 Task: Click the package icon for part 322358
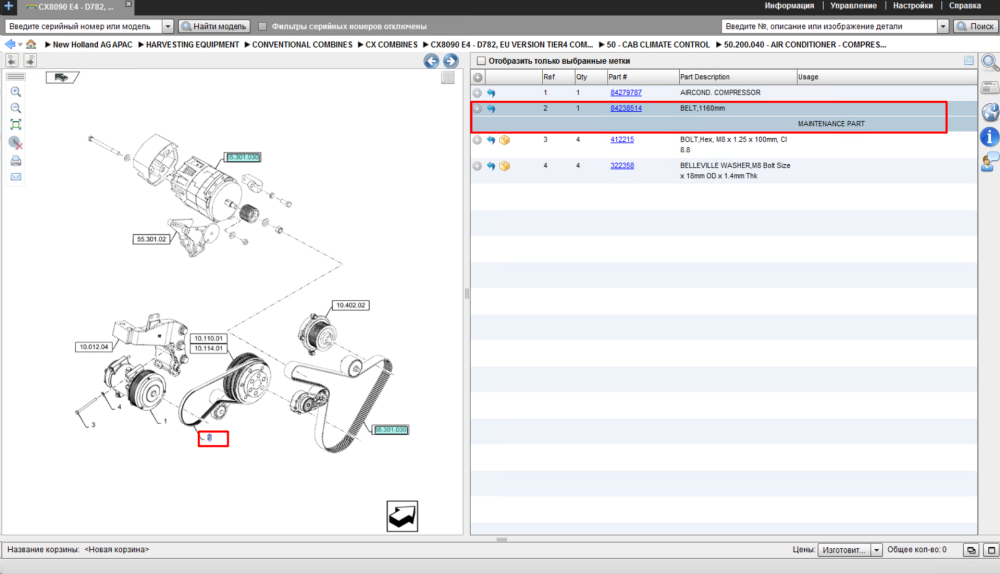tap(504, 166)
